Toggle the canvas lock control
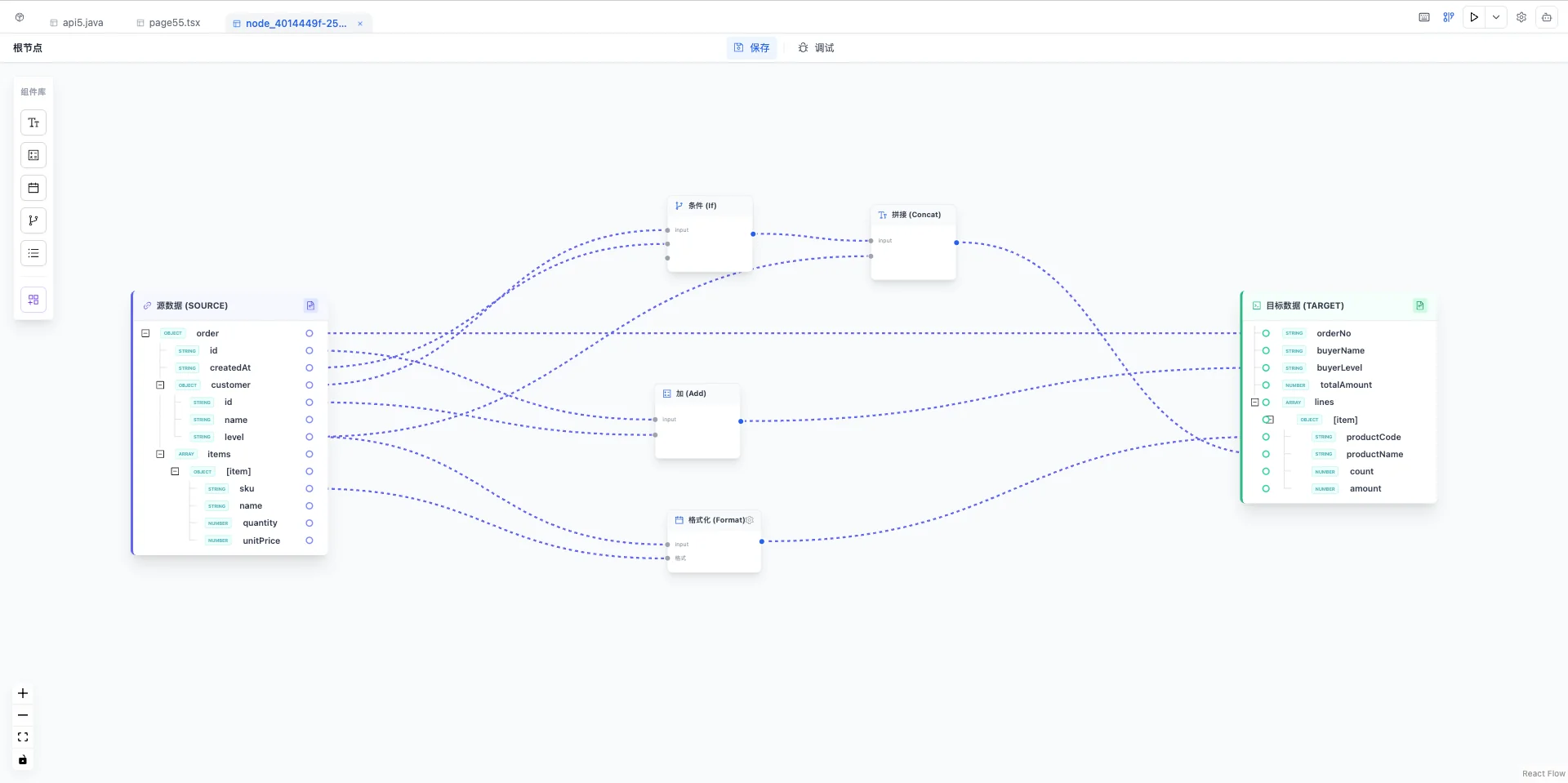 [x=23, y=759]
